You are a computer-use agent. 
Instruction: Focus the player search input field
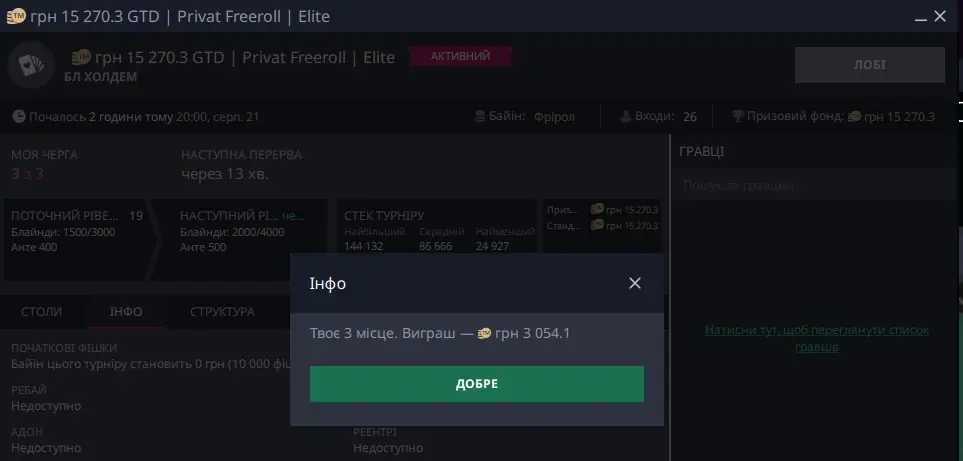[817, 185]
